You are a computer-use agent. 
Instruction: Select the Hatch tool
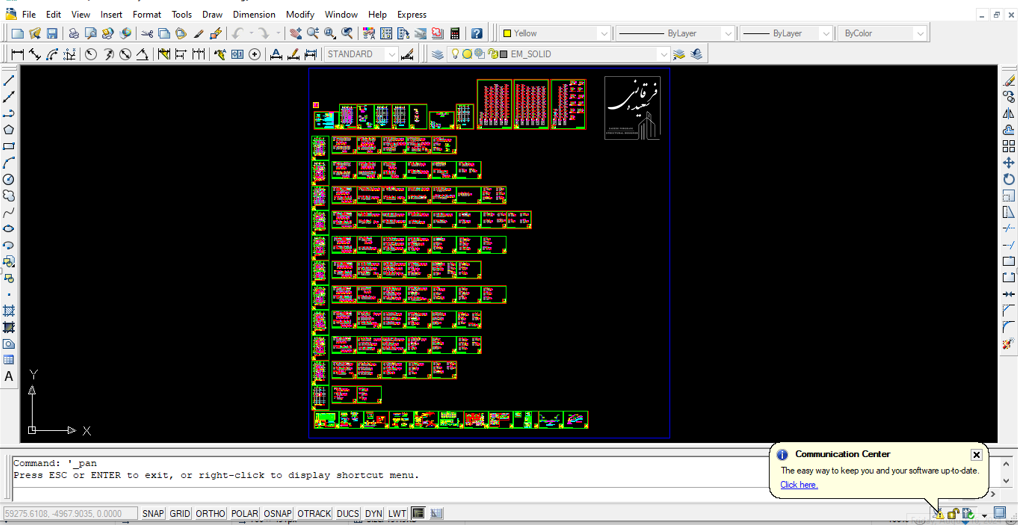pyautogui.click(x=9, y=311)
